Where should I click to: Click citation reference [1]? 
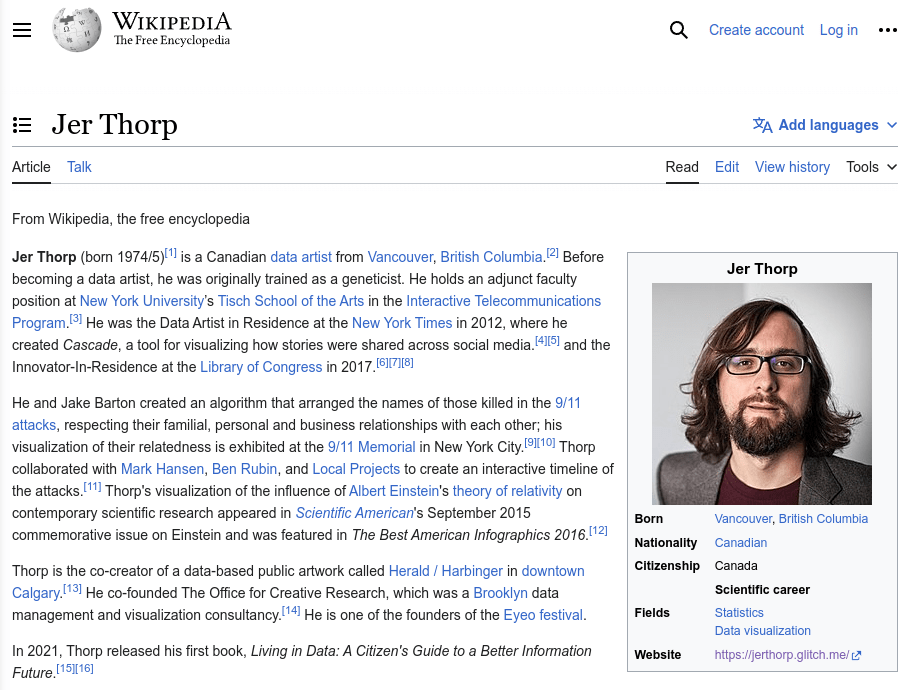(x=170, y=253)
